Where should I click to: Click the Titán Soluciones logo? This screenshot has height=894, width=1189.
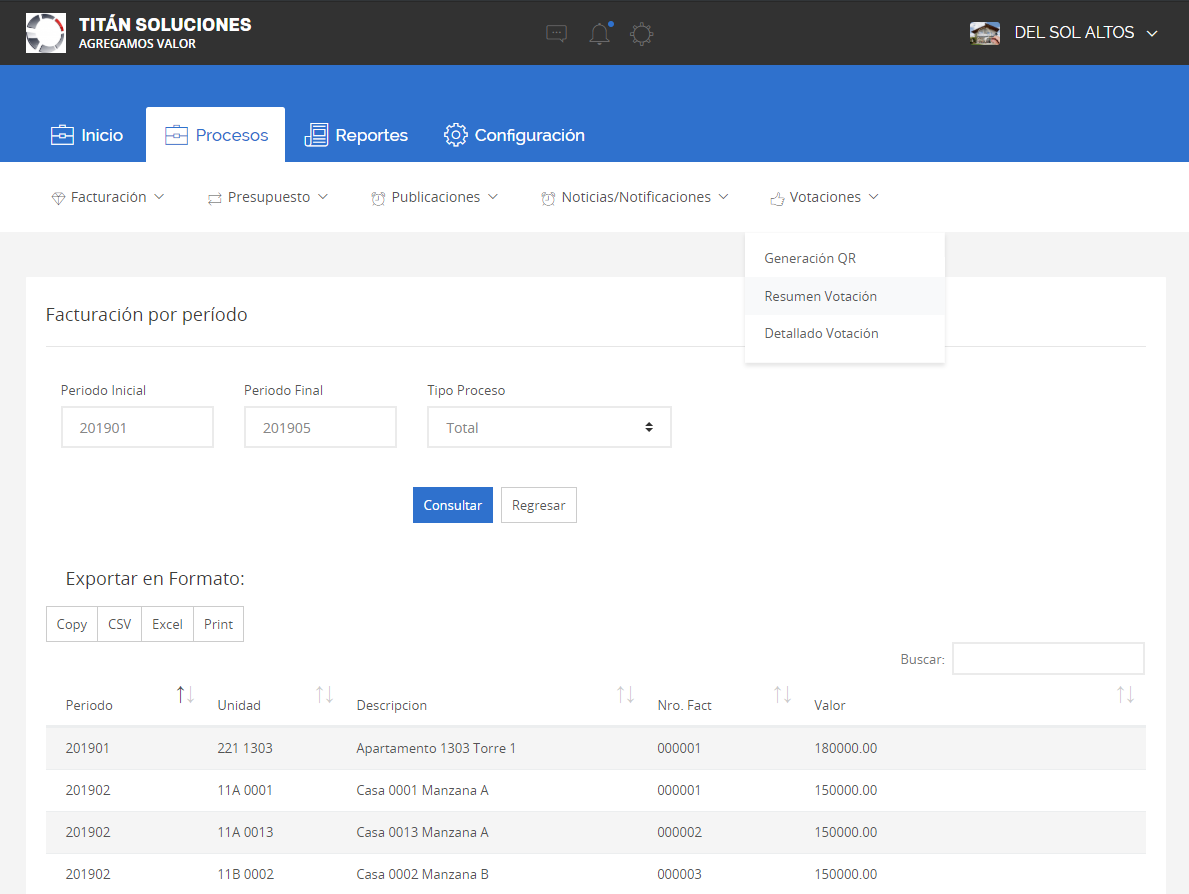click(46, 33)
